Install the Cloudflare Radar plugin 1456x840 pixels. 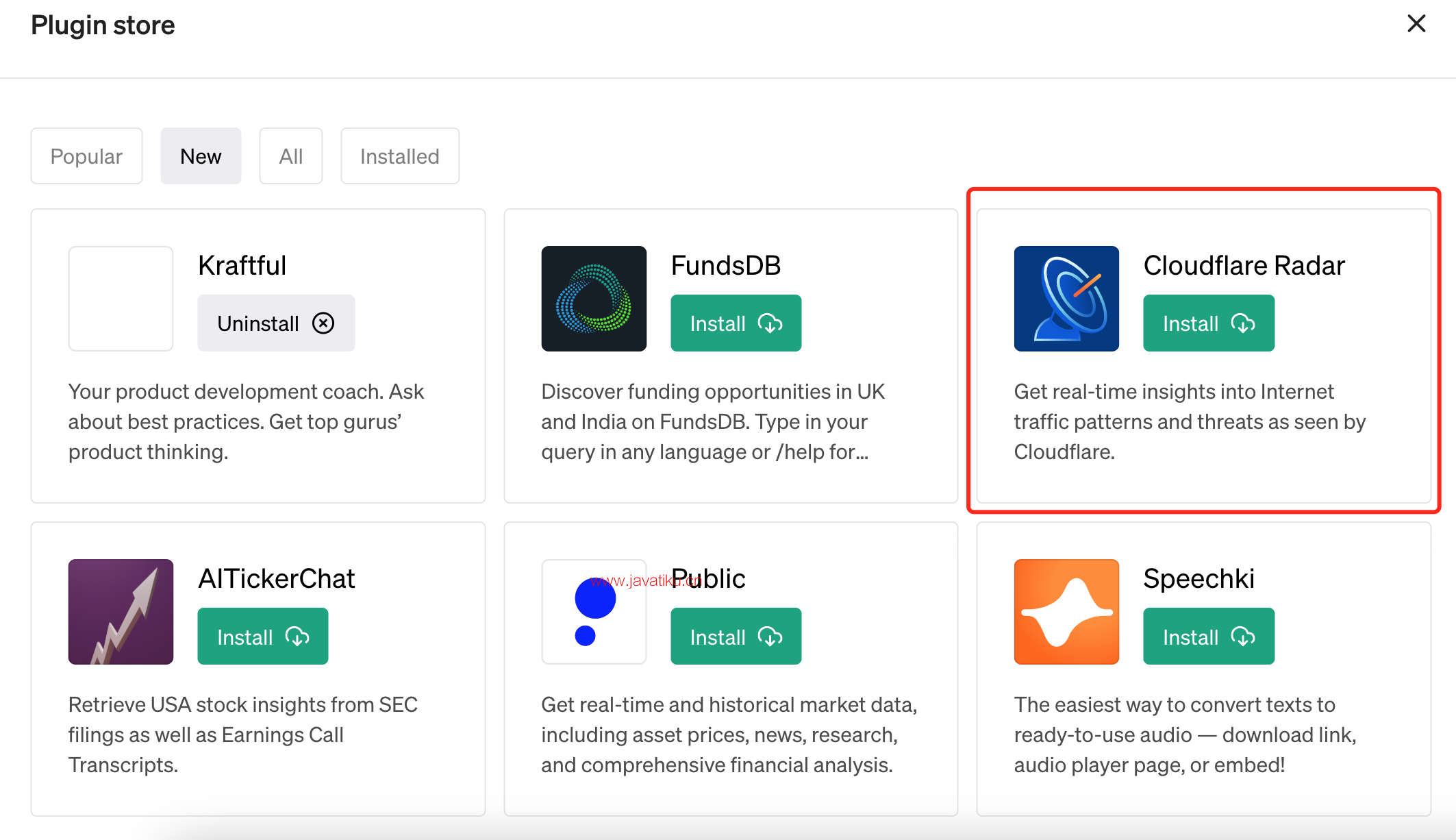(x=1209, y=323)
